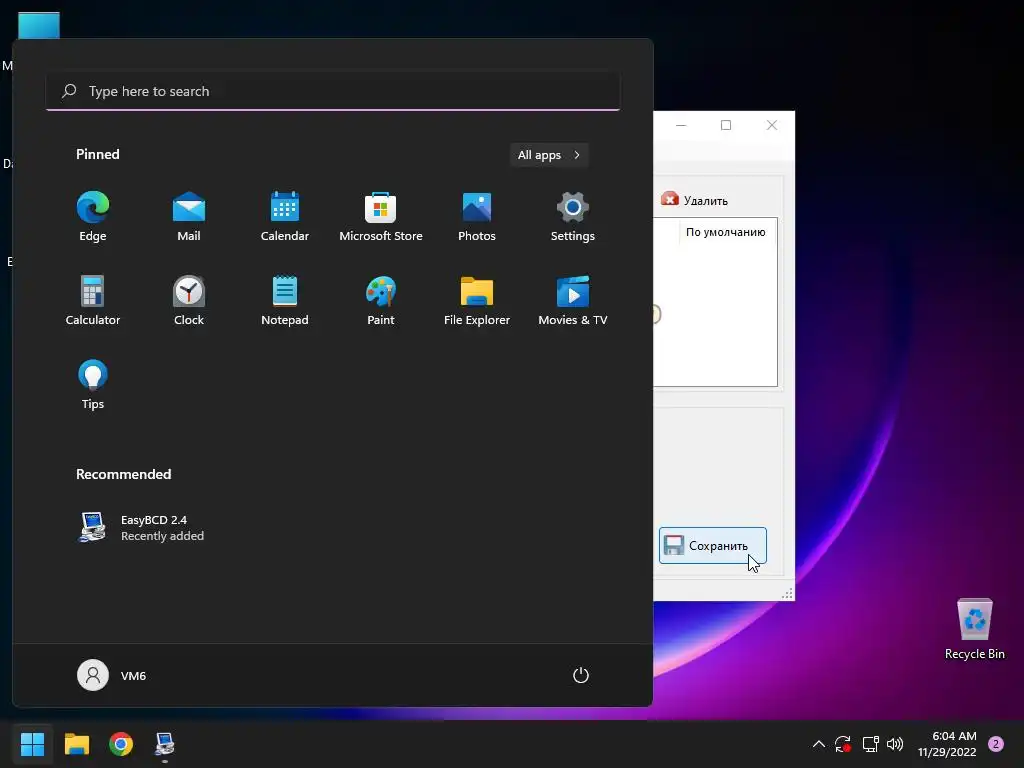Switch to EasyBCD taskbar icon

pos(165,744)
